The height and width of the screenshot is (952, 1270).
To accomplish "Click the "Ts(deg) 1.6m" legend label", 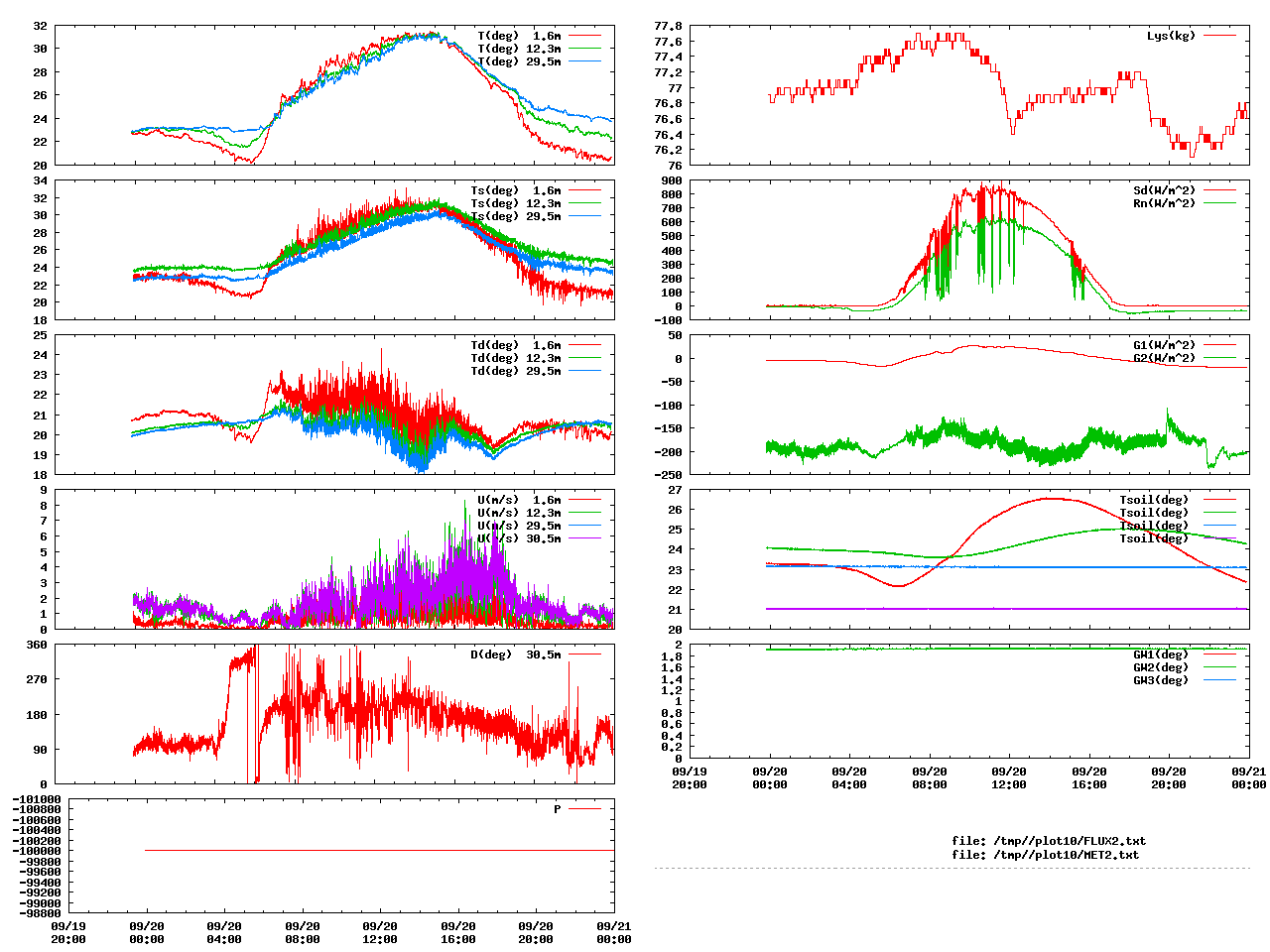I will click(x=515, y=190).
